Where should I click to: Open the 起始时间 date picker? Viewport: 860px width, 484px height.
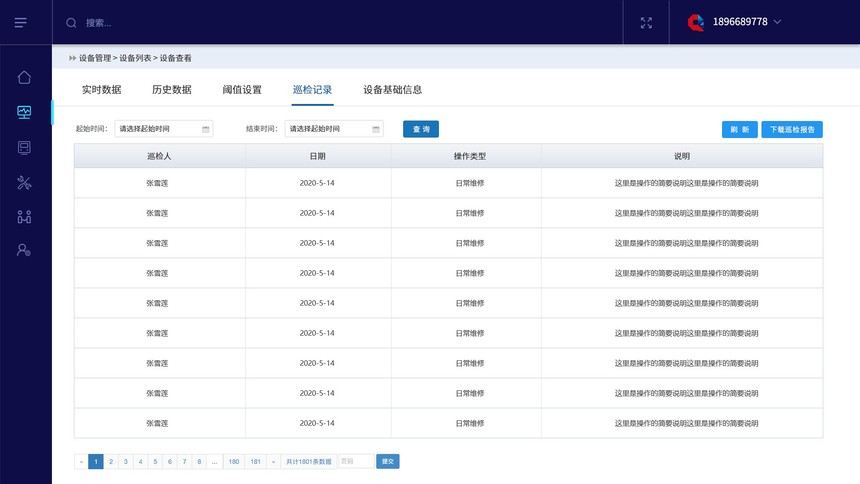pyautogui.click(x=164, y=129)
